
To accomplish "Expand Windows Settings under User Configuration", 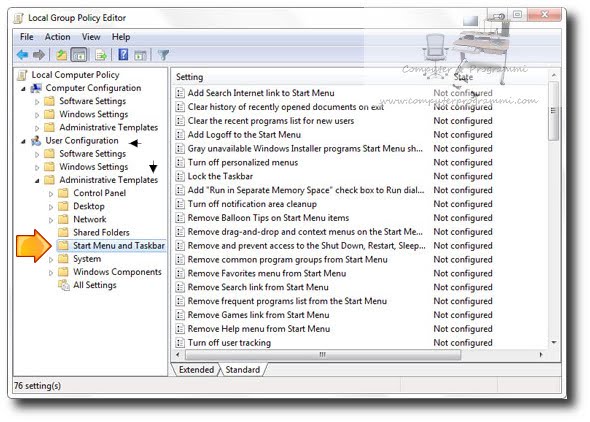I will 37,167.
